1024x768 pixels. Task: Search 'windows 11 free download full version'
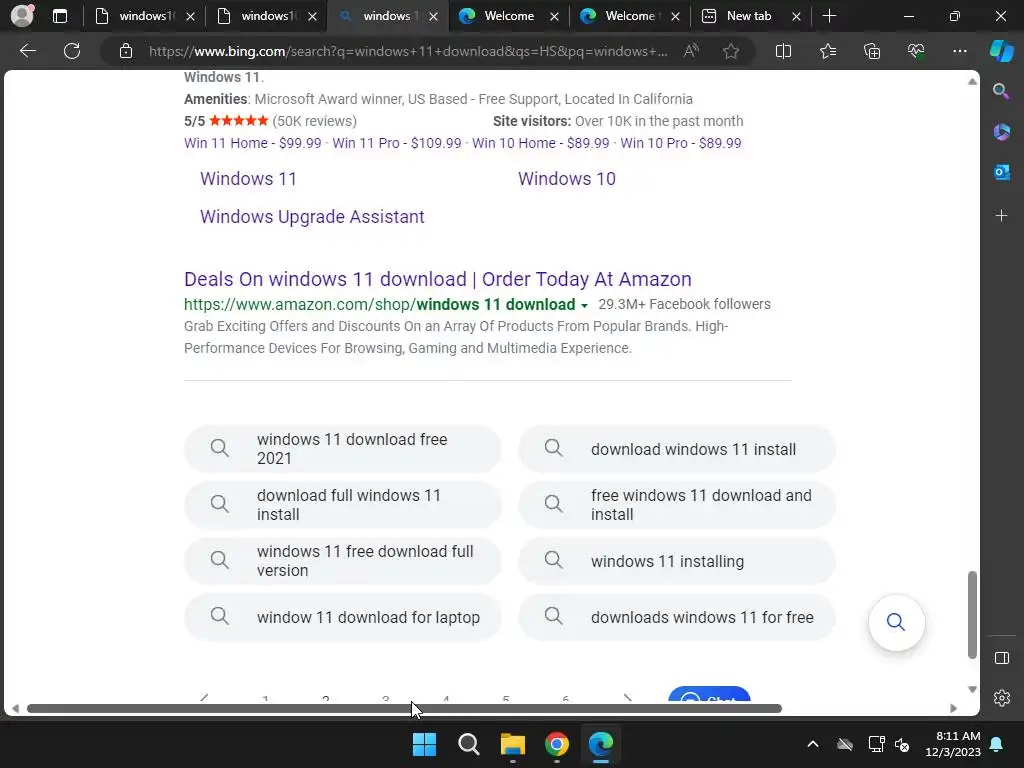(342, 561)
